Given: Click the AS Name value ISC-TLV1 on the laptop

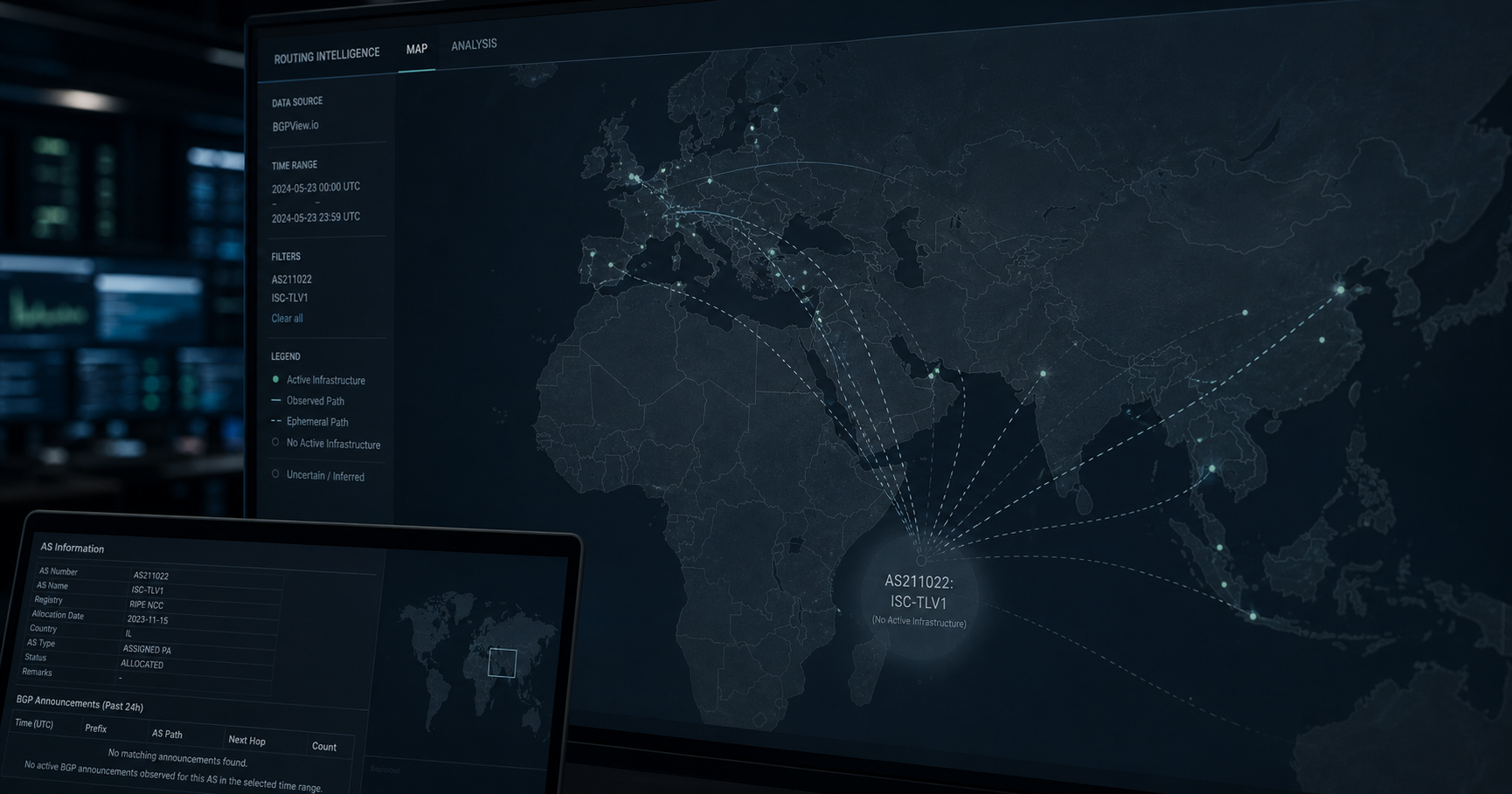Looking at the screenshot, I should pyautogui.click(x=148, y=590).
